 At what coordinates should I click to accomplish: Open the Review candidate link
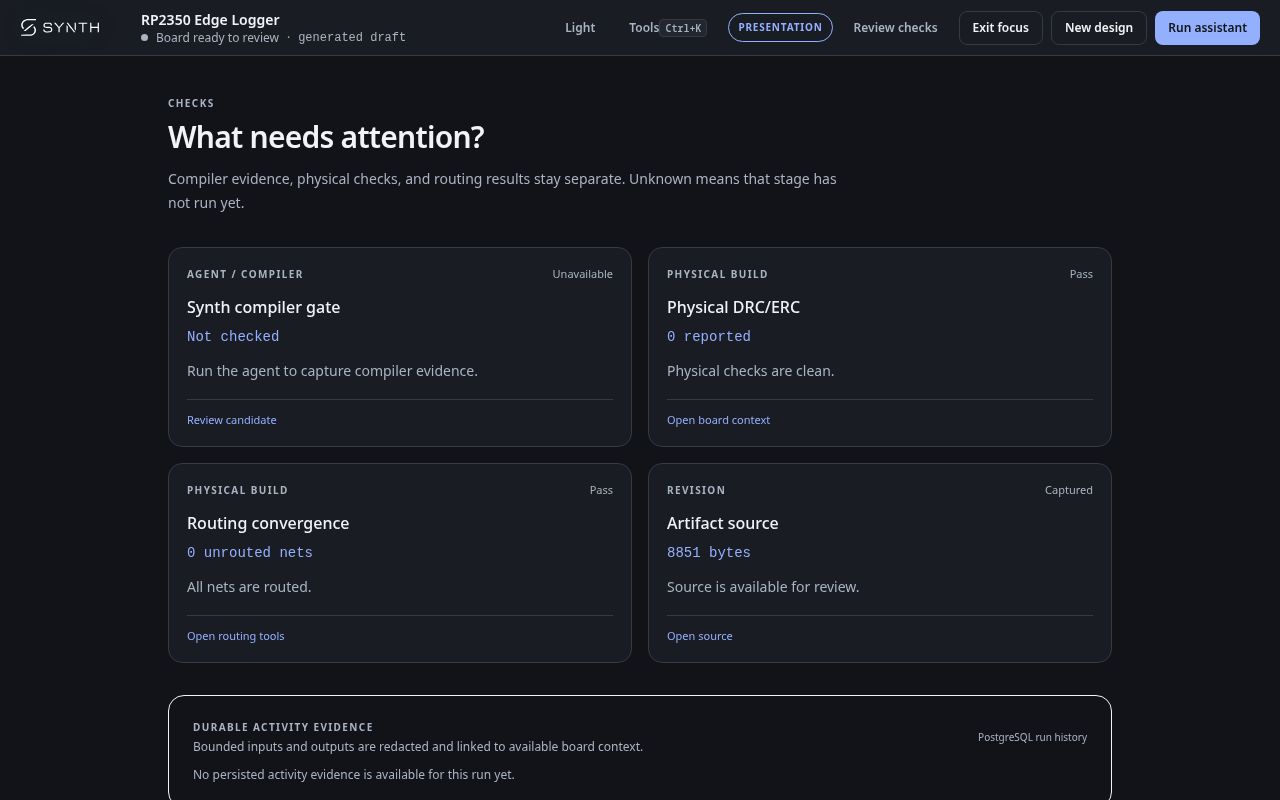tap(231, 420)
